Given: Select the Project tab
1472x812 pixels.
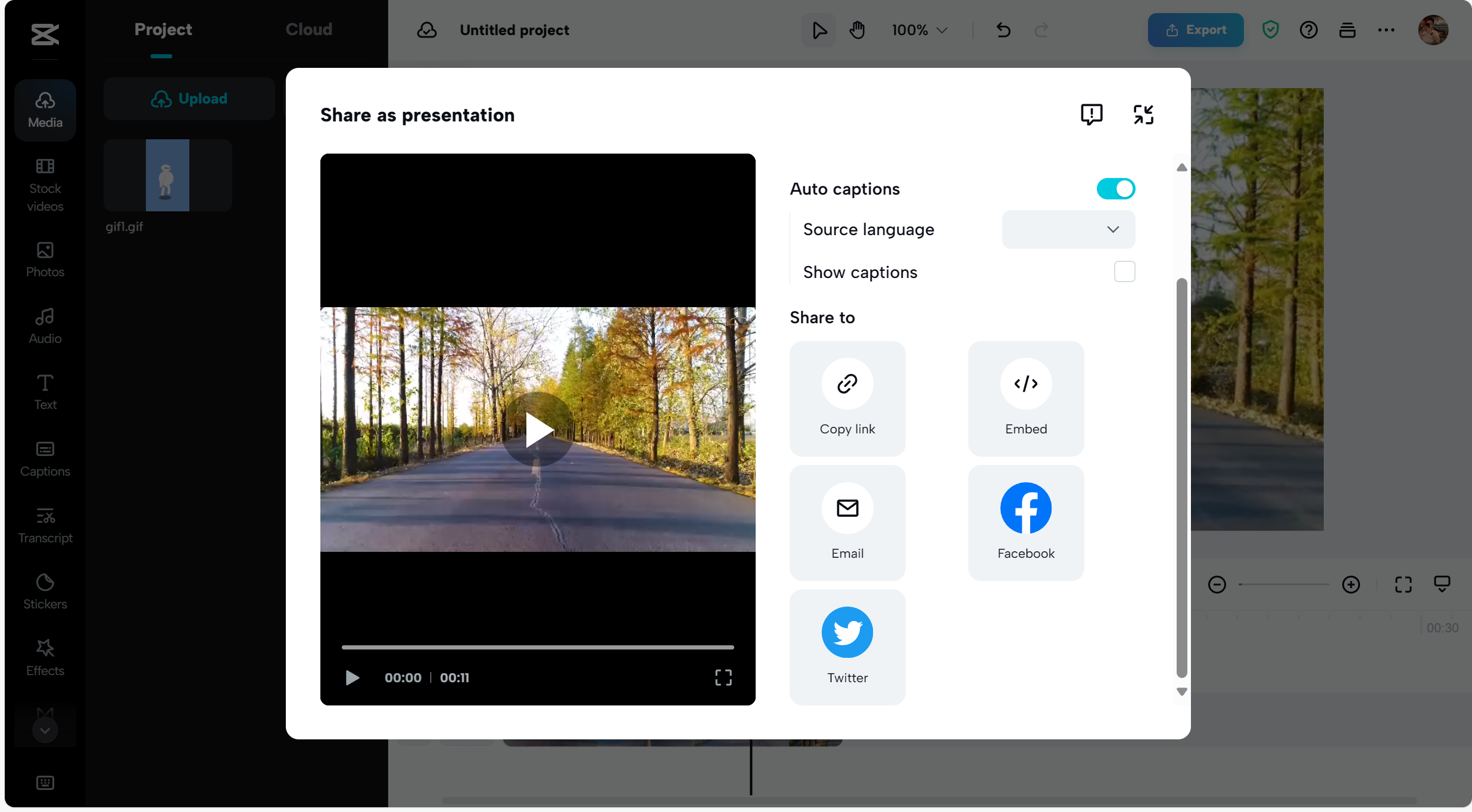Looking at the screenshot, I should pos(163,29).
